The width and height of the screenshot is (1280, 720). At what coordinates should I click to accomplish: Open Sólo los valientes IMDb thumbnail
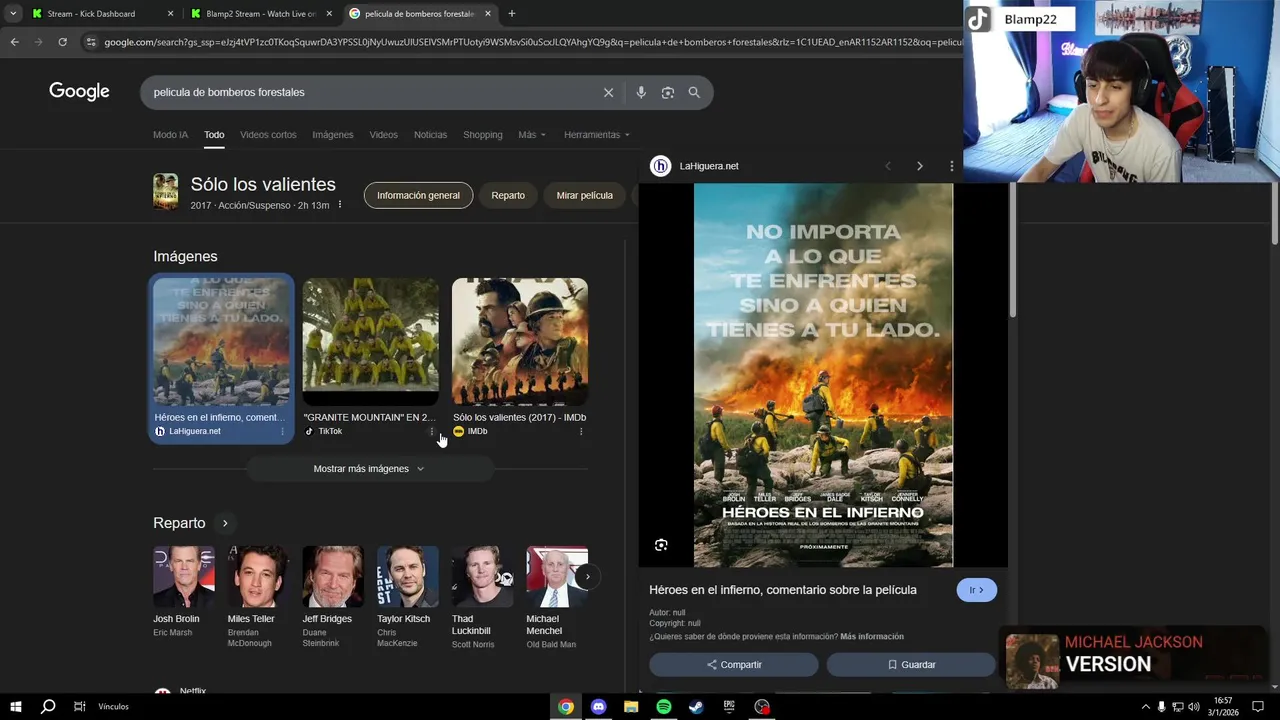(x=519, y=342)
